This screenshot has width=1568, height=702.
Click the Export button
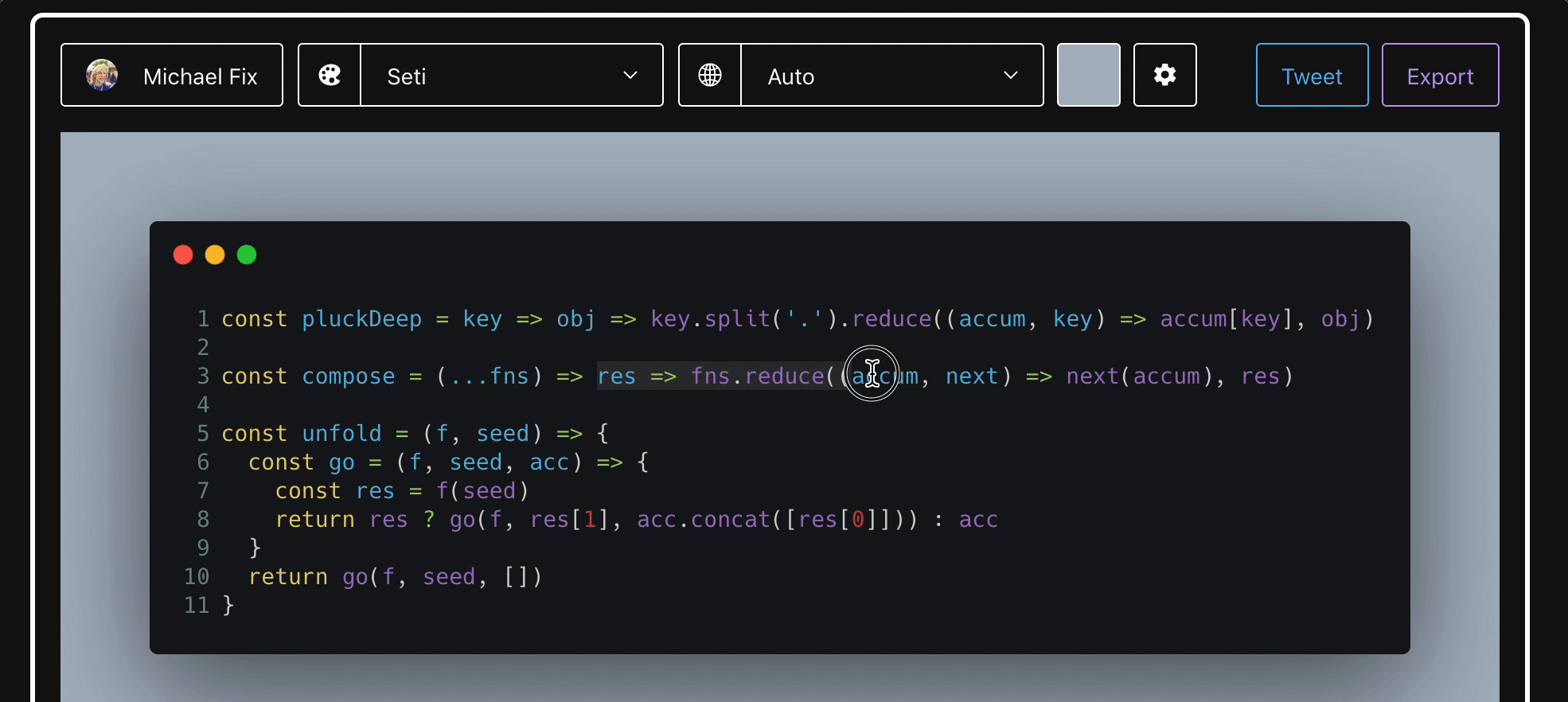click(x=1441, y=75)
